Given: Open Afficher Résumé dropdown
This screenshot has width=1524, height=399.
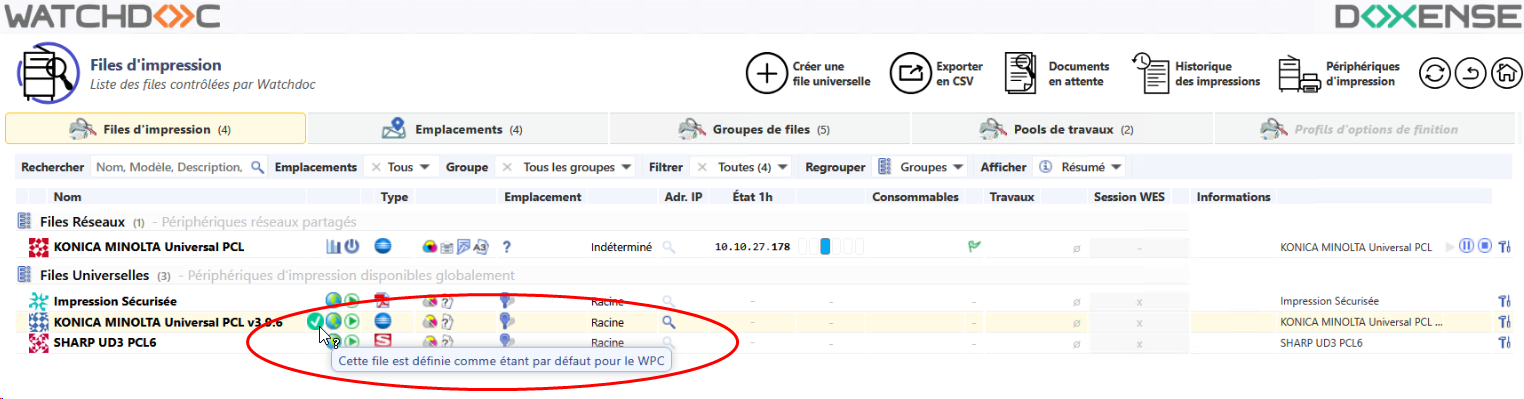Looking at the screenshot, I should click(1080, 167).
